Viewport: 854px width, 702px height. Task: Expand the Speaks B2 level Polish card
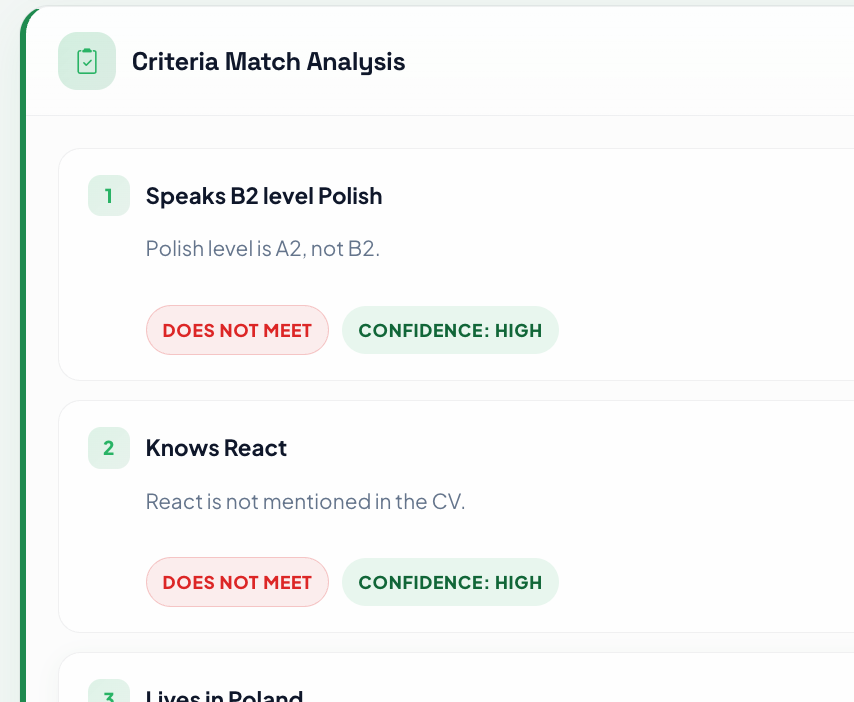(450, 263)
